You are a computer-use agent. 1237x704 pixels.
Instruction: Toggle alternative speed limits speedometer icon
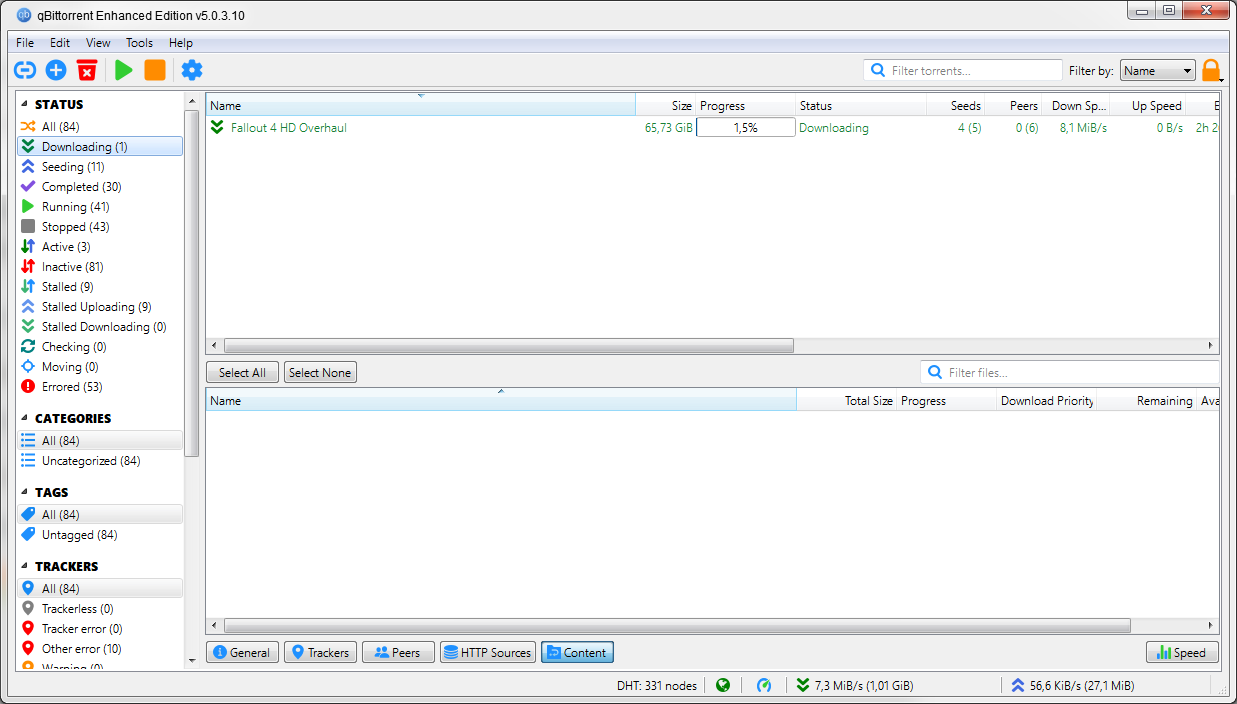[764, 685]
